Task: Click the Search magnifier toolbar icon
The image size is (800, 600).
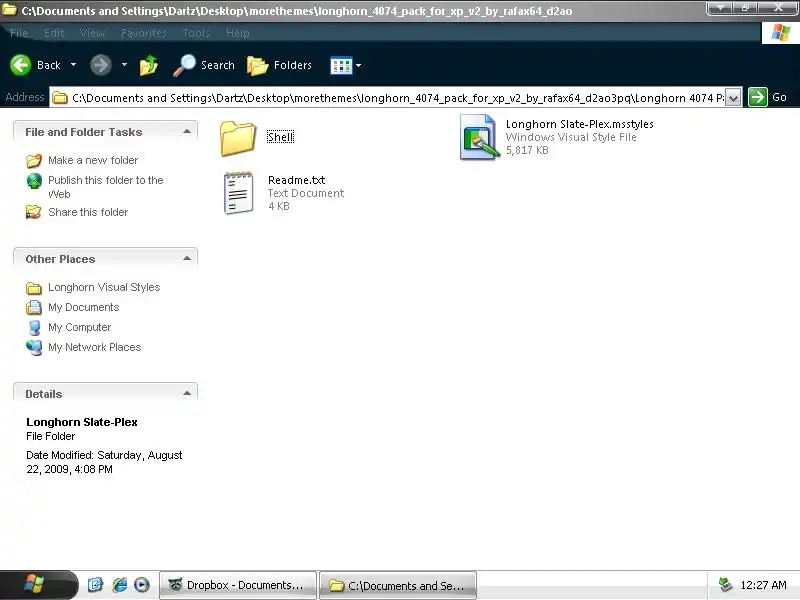Action: click(184, 65)
